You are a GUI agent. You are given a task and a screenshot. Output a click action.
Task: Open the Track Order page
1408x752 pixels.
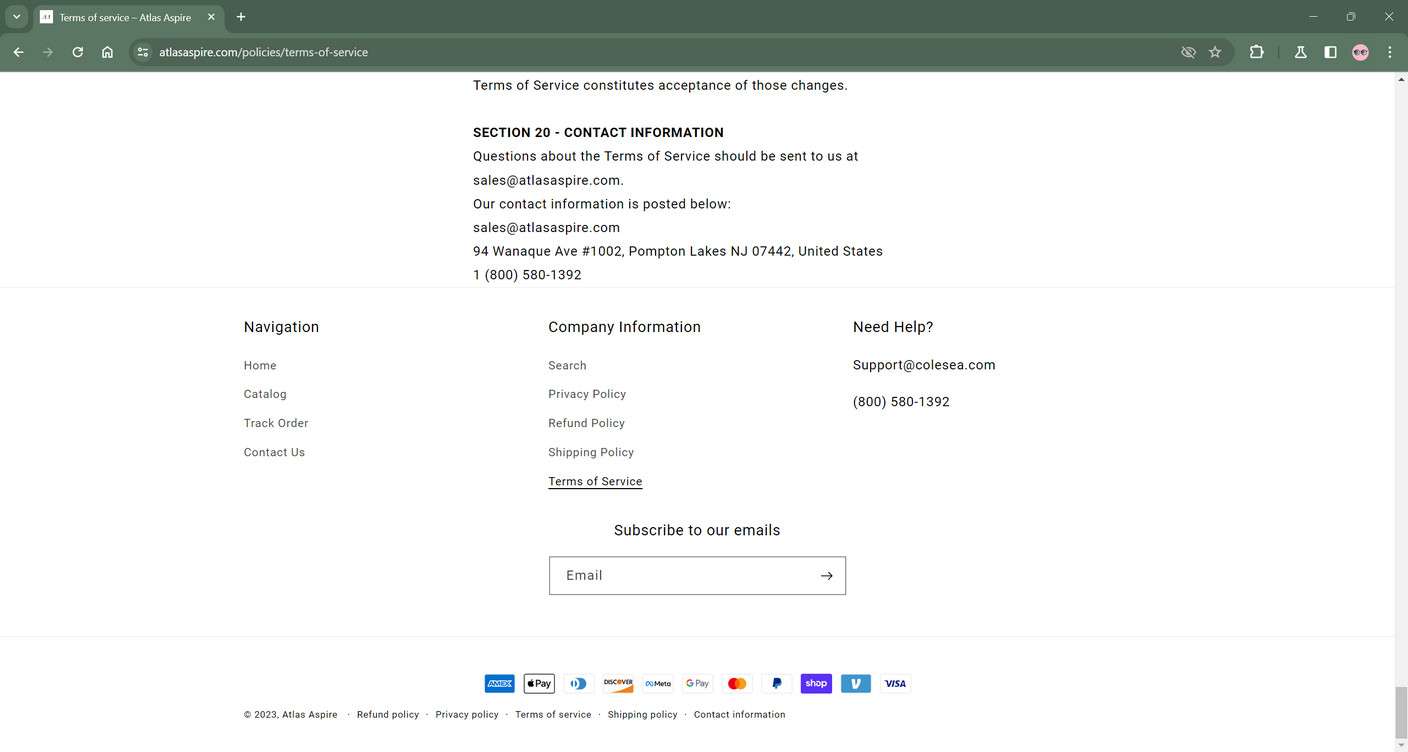point(275,422)
